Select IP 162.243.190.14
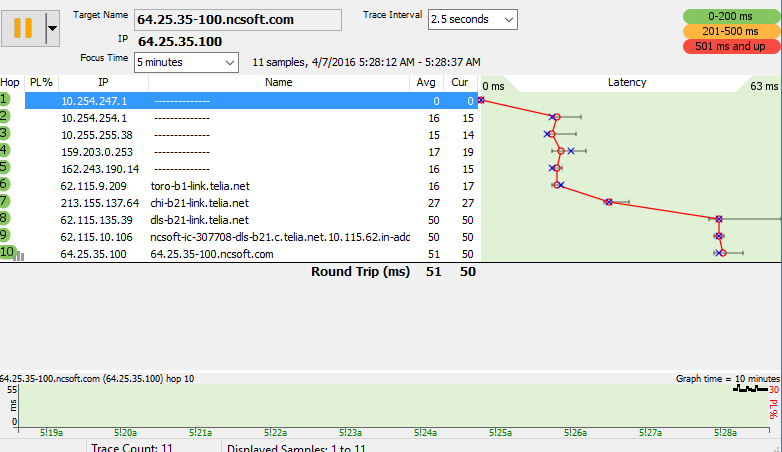Image resolution: width=782 pixels, height=452 pixels. [x=100, y=169]
